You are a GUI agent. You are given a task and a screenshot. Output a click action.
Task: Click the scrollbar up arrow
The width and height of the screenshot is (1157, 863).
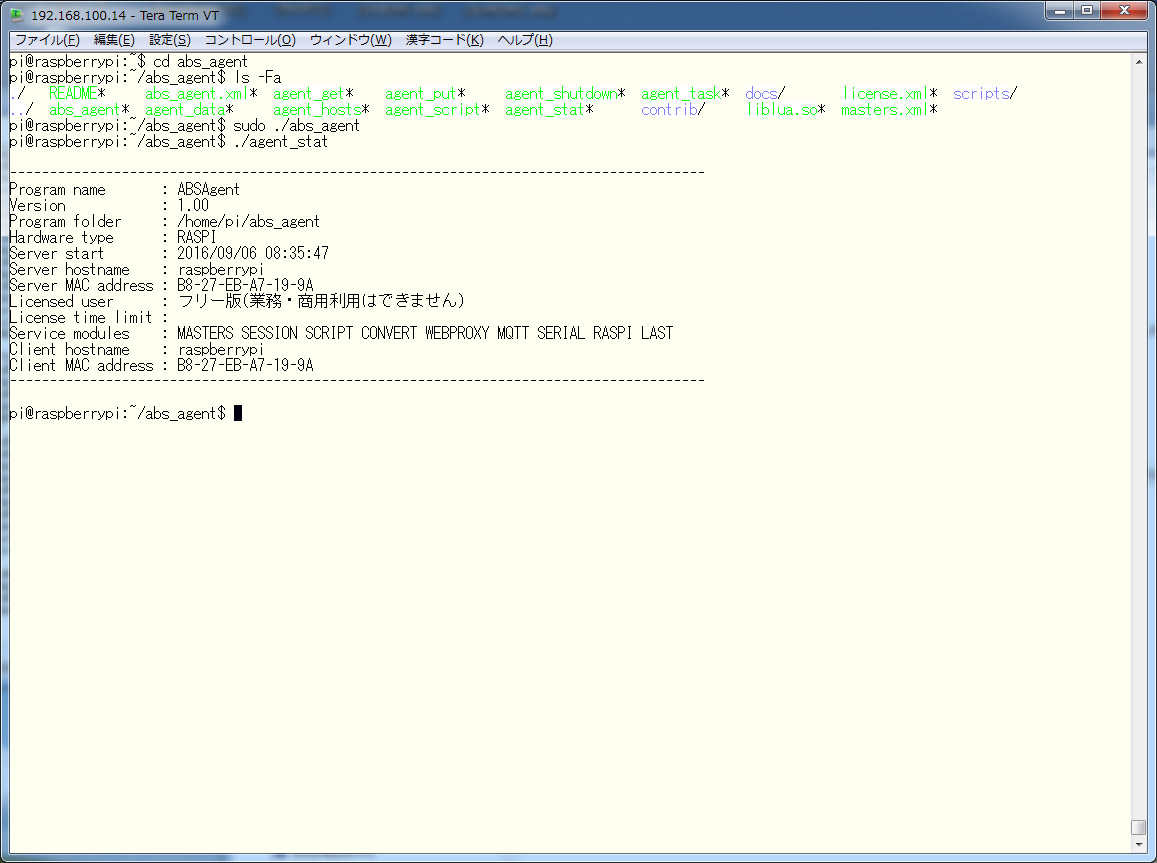coord(1138,61)
